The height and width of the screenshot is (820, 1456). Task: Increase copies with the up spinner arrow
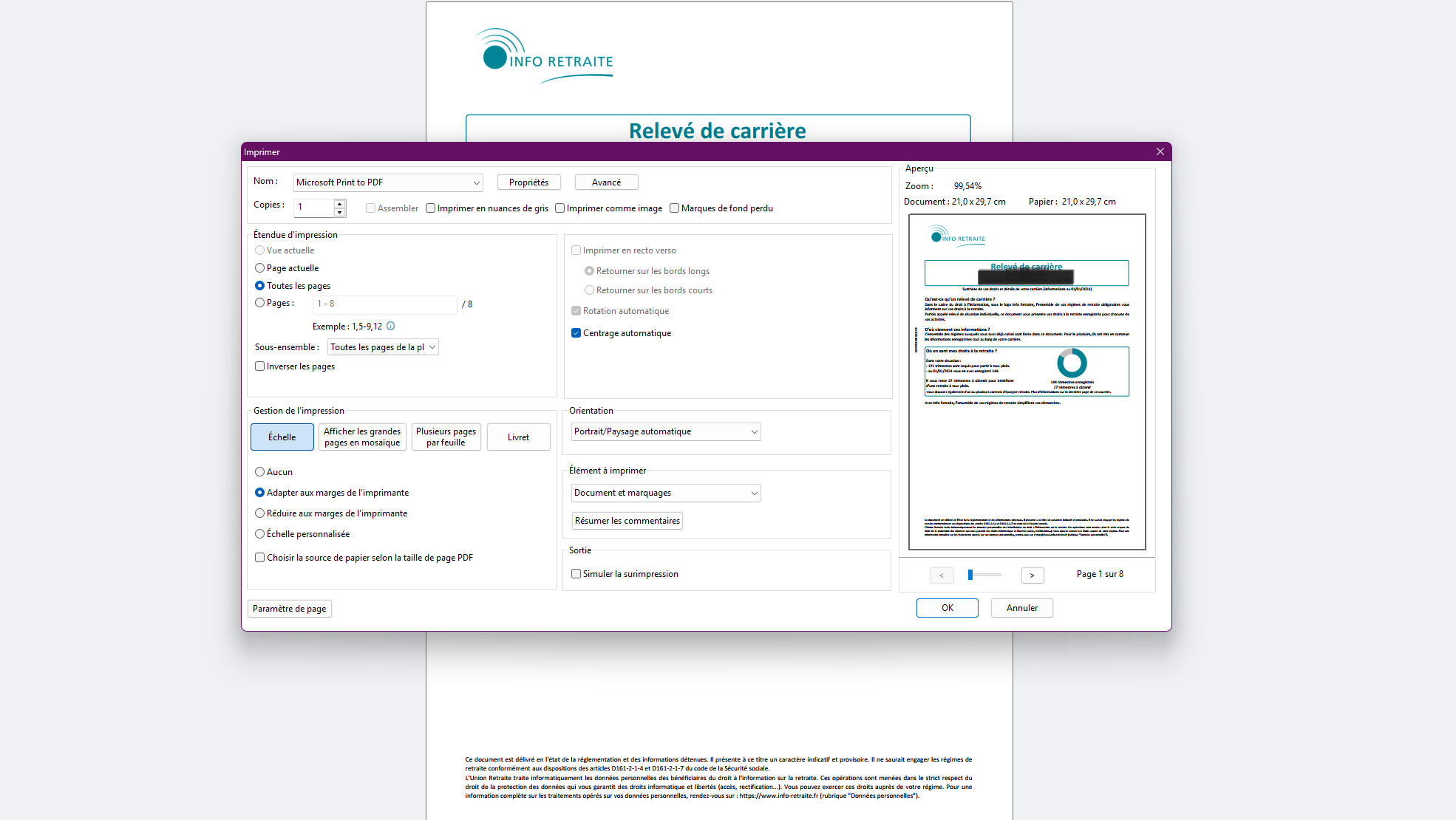340,203
